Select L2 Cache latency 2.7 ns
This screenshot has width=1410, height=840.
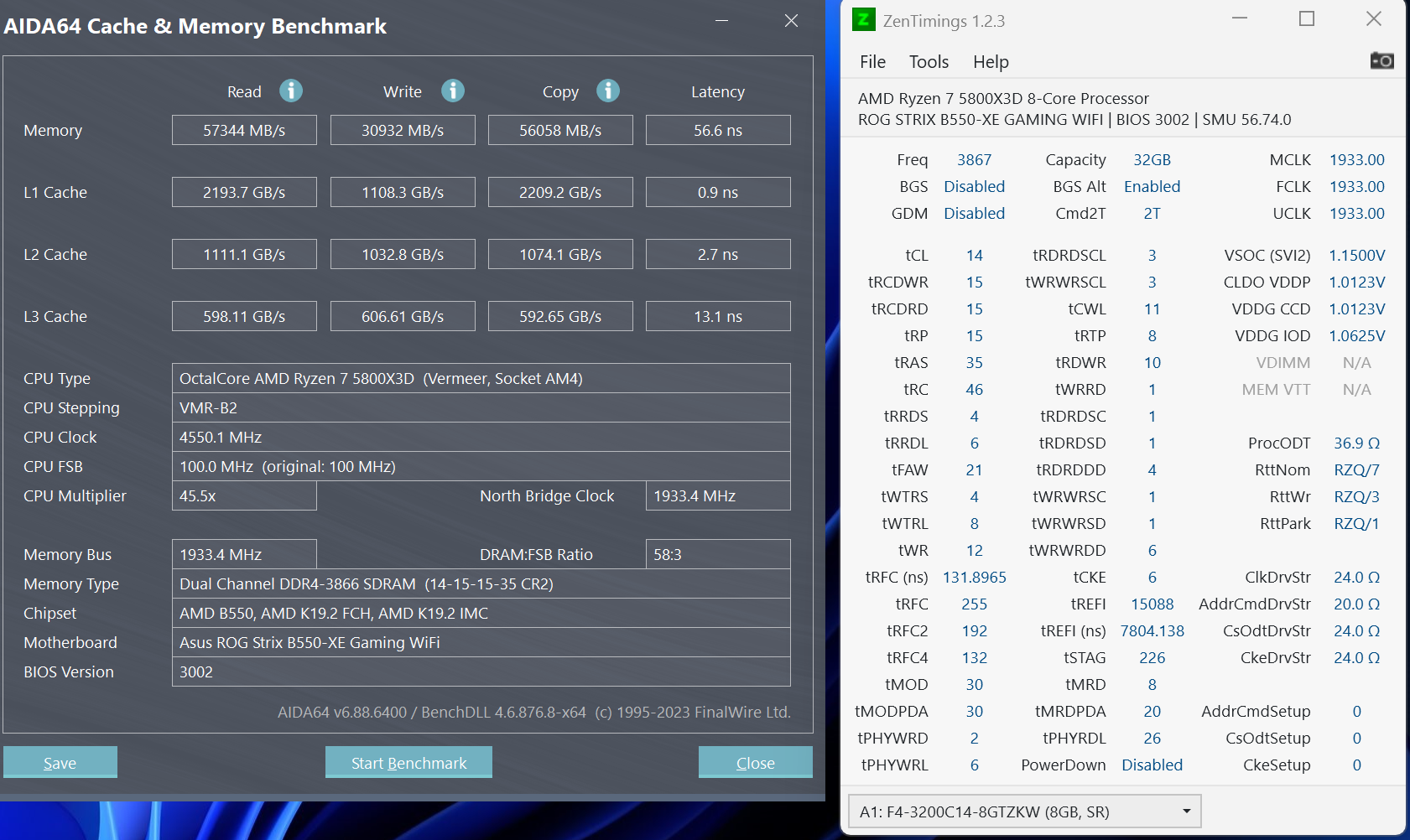[718, 254]
